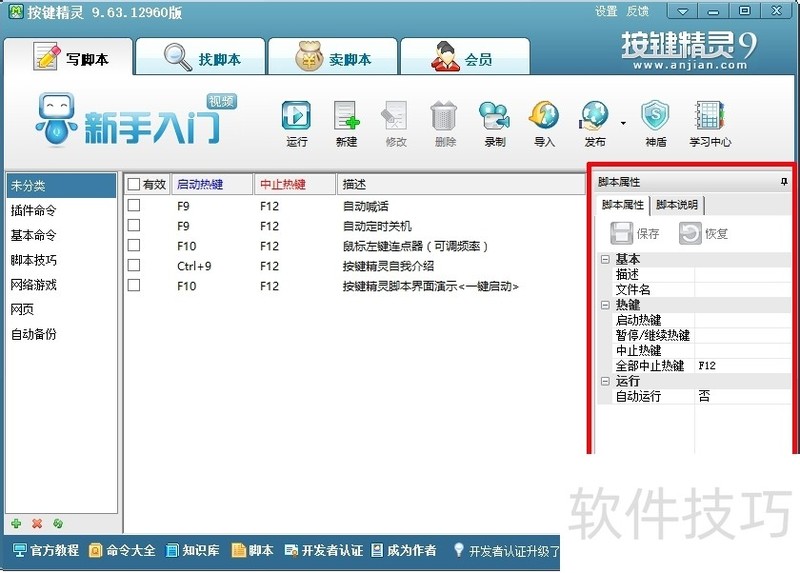Sort by 中止热键 column header

tap(295, 184)
